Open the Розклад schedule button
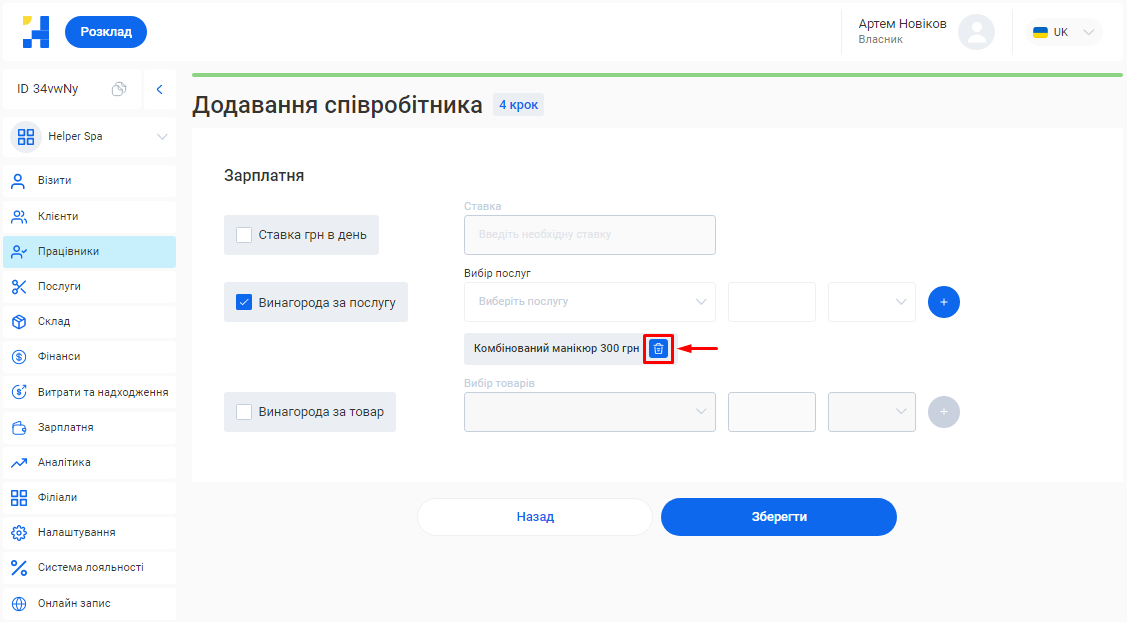 click(106, 32)
